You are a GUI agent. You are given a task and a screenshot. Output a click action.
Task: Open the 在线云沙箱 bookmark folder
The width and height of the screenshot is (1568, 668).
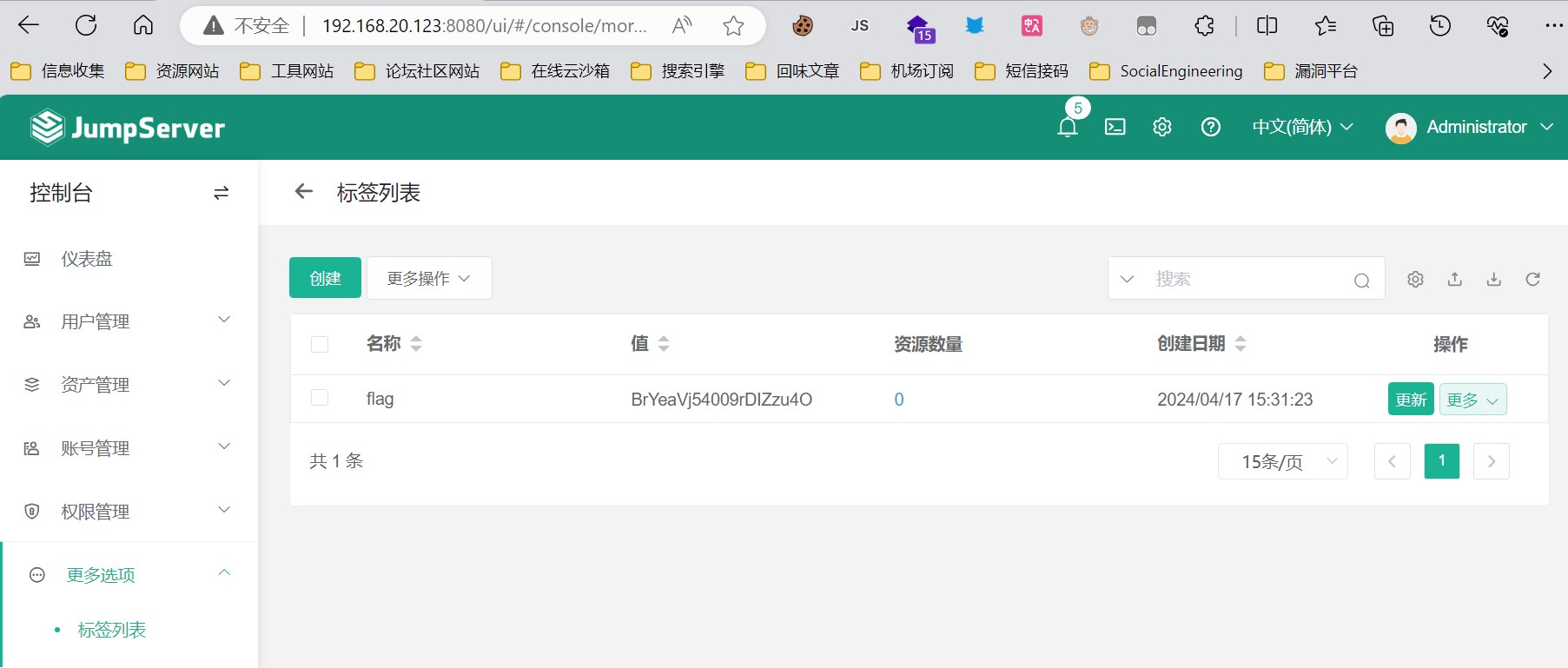click(555, 71)
